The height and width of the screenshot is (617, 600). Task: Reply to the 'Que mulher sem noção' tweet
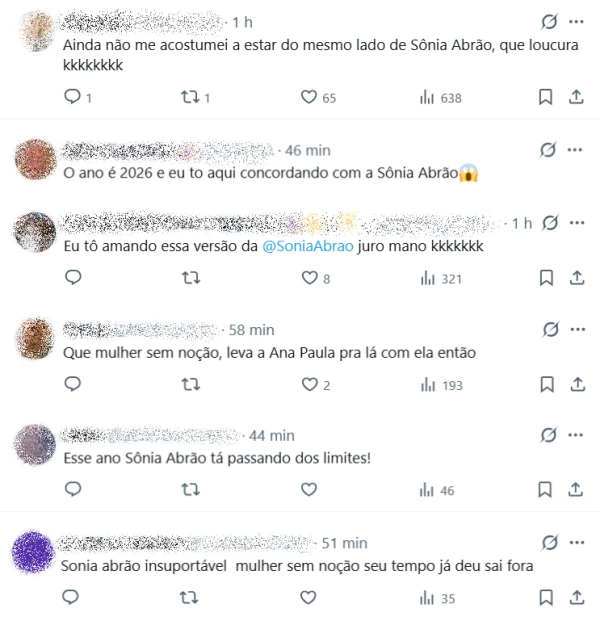point(73,384)
